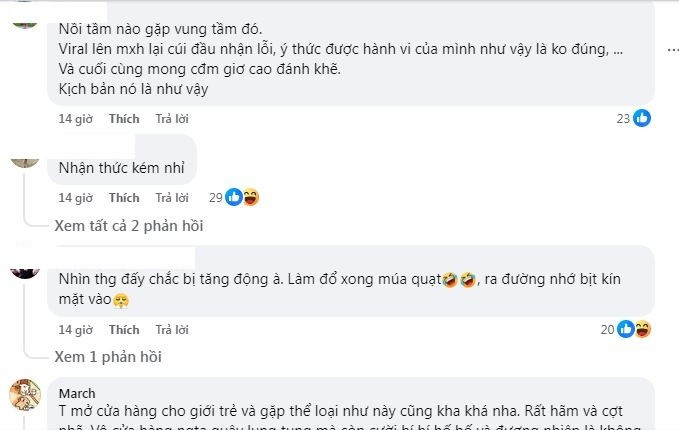The image size is (679, 430).
Task: Click "14 giờ" timestamp of the topmost comment
Action: [x=75, y=118]
